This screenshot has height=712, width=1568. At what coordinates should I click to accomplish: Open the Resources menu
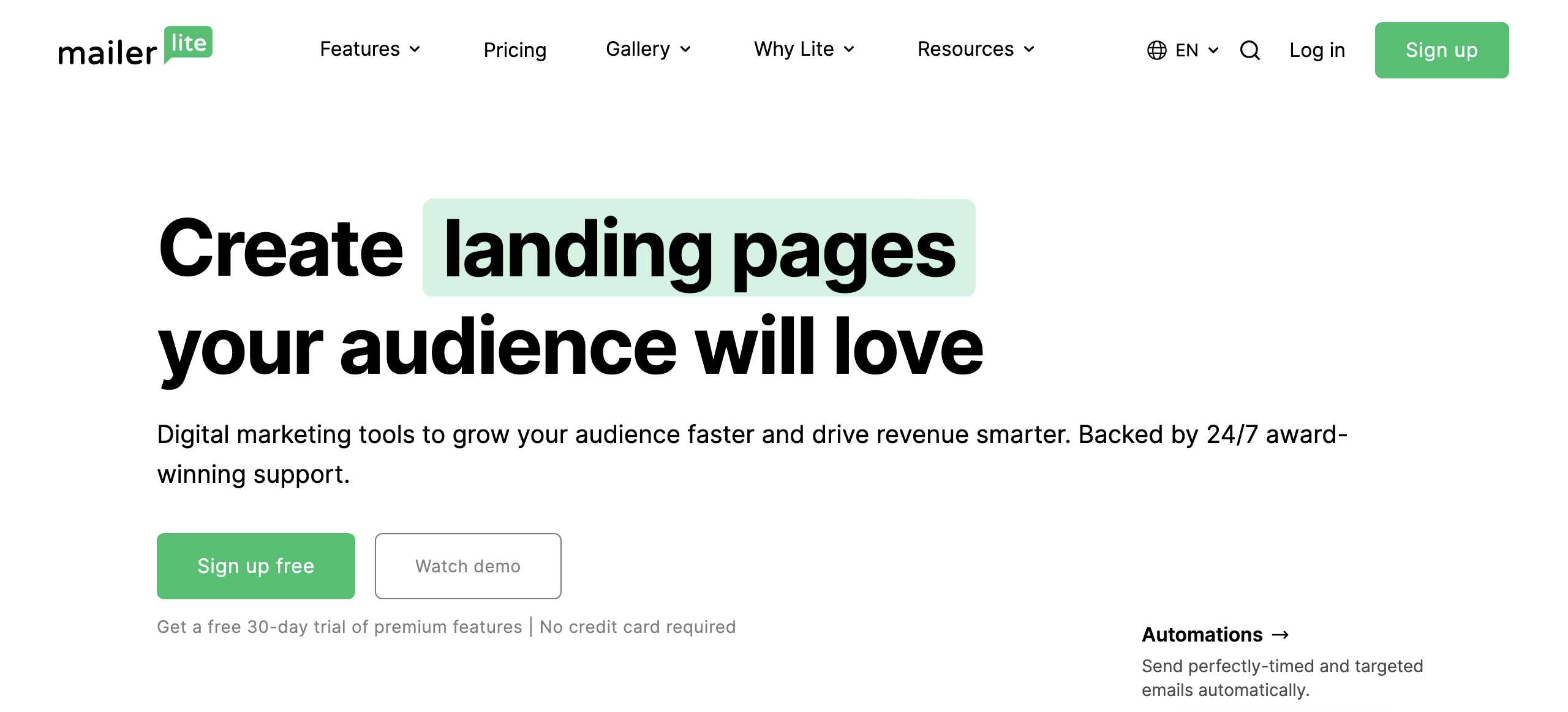click(x=965, y=49)
